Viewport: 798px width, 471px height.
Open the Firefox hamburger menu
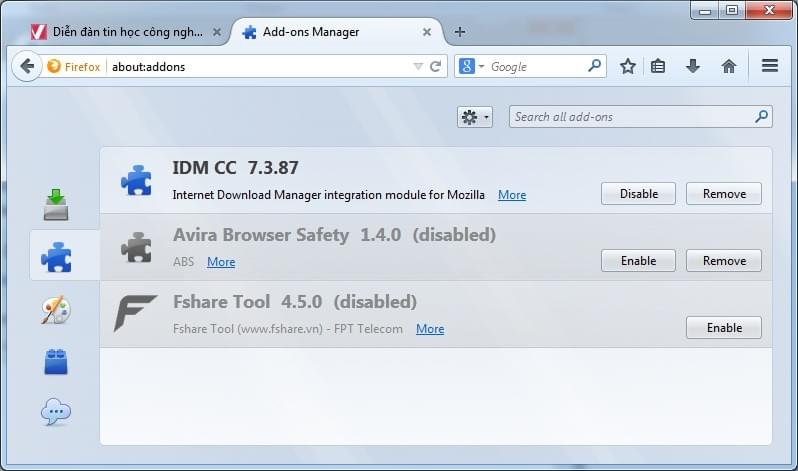(770, 66)
